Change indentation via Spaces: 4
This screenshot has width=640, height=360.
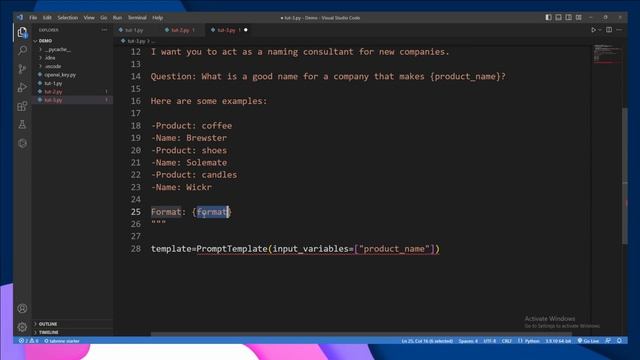pos(468,341)
